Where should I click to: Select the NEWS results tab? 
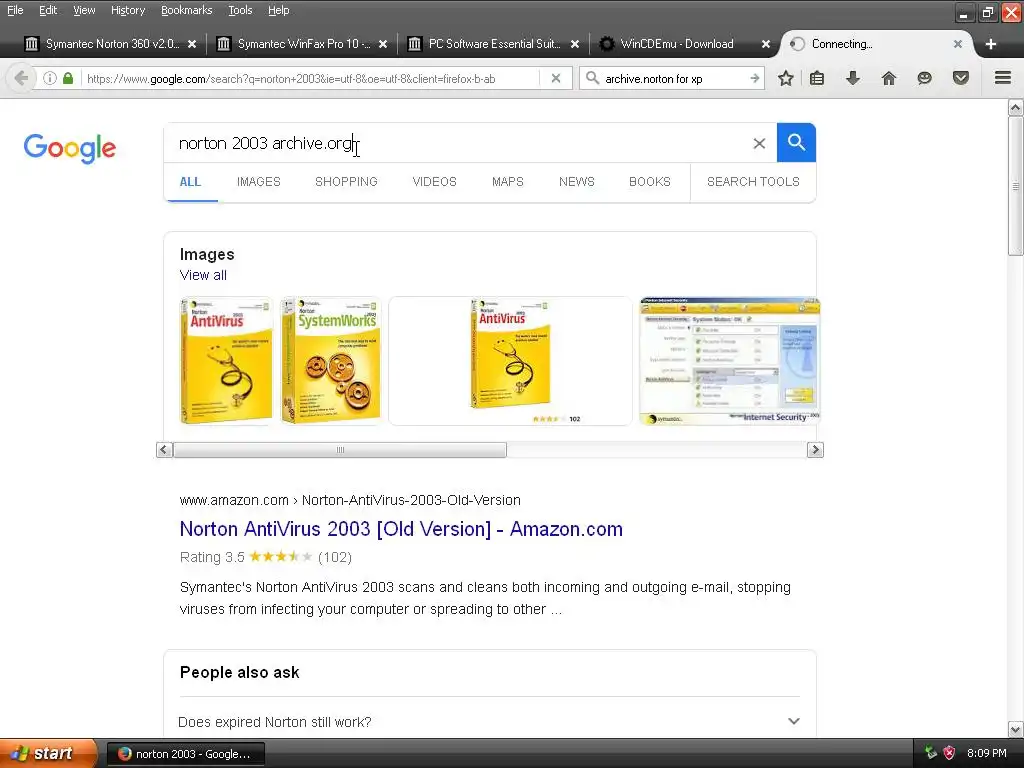click(577, 182)
